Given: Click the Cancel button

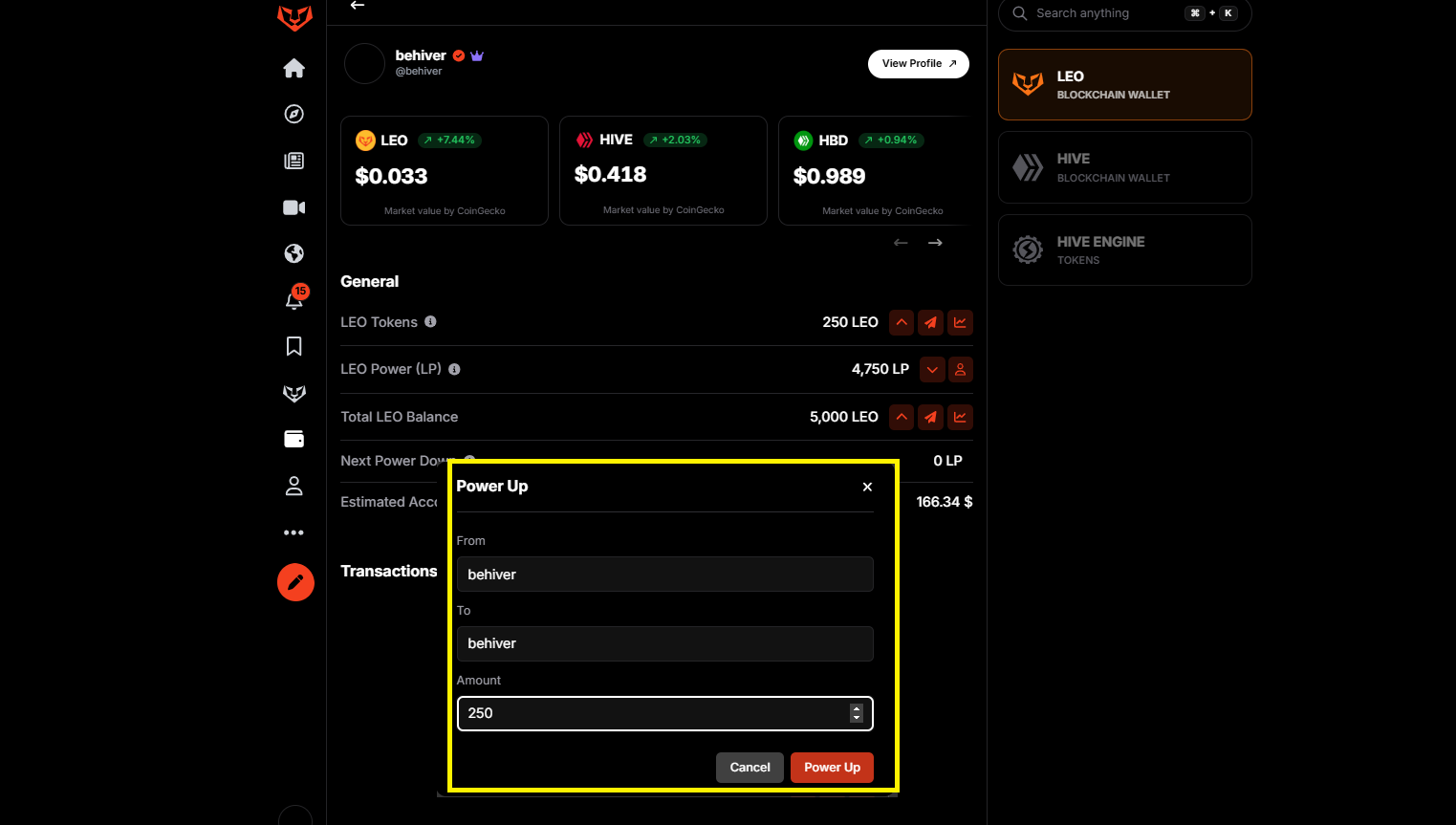Looking at the screenshot, I should [750, 768].
